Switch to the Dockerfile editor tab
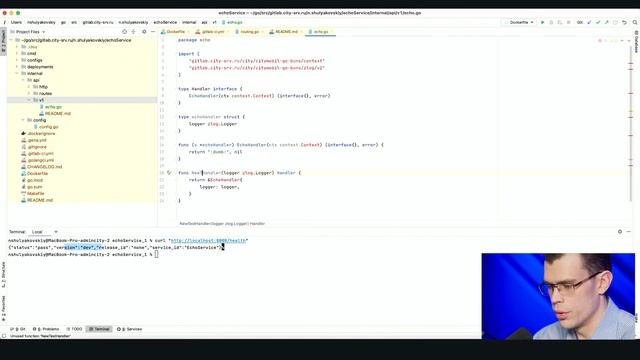640x360 pixels. tap(175, 32)
